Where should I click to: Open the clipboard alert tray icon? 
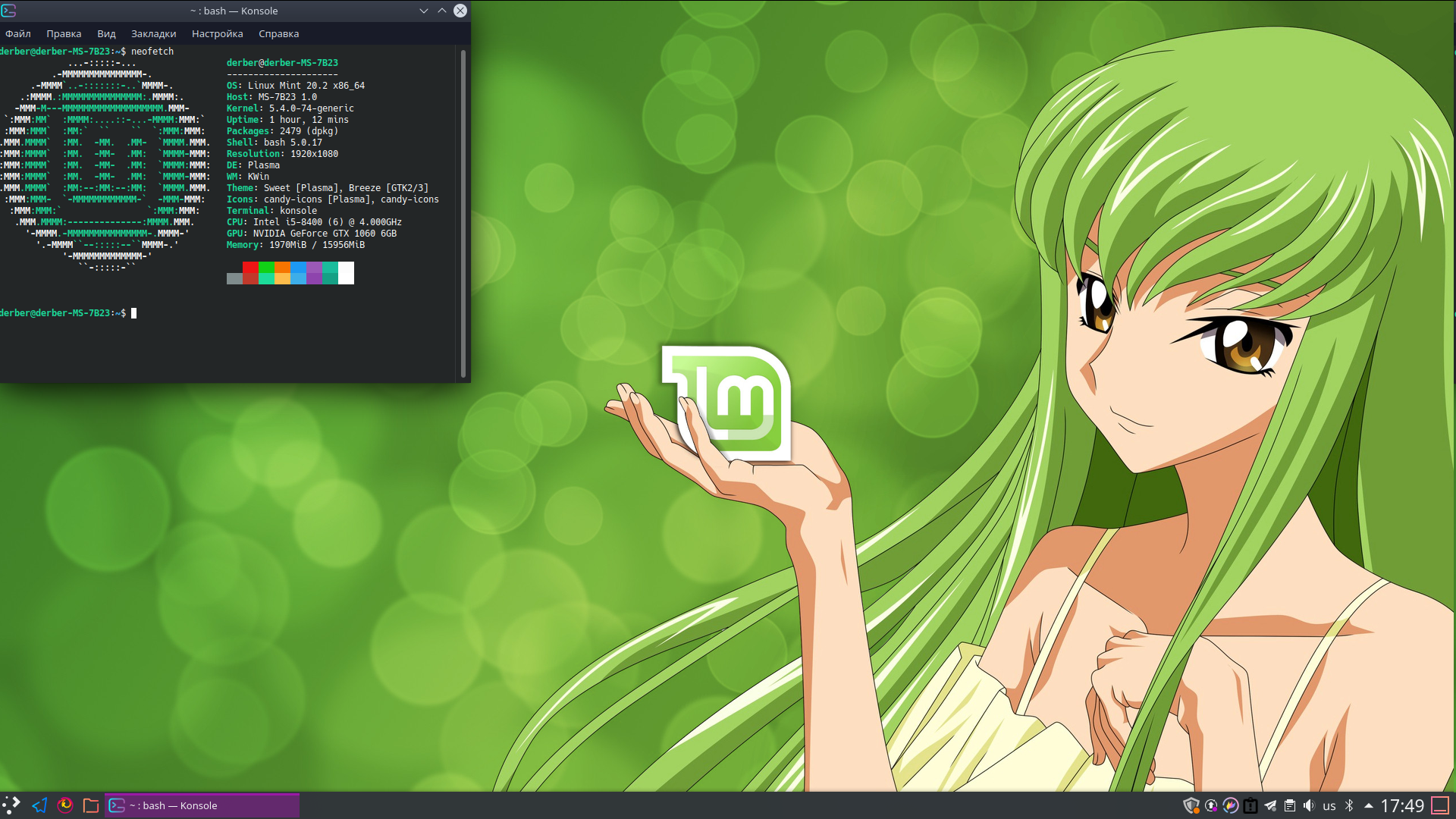[1250, 805]
